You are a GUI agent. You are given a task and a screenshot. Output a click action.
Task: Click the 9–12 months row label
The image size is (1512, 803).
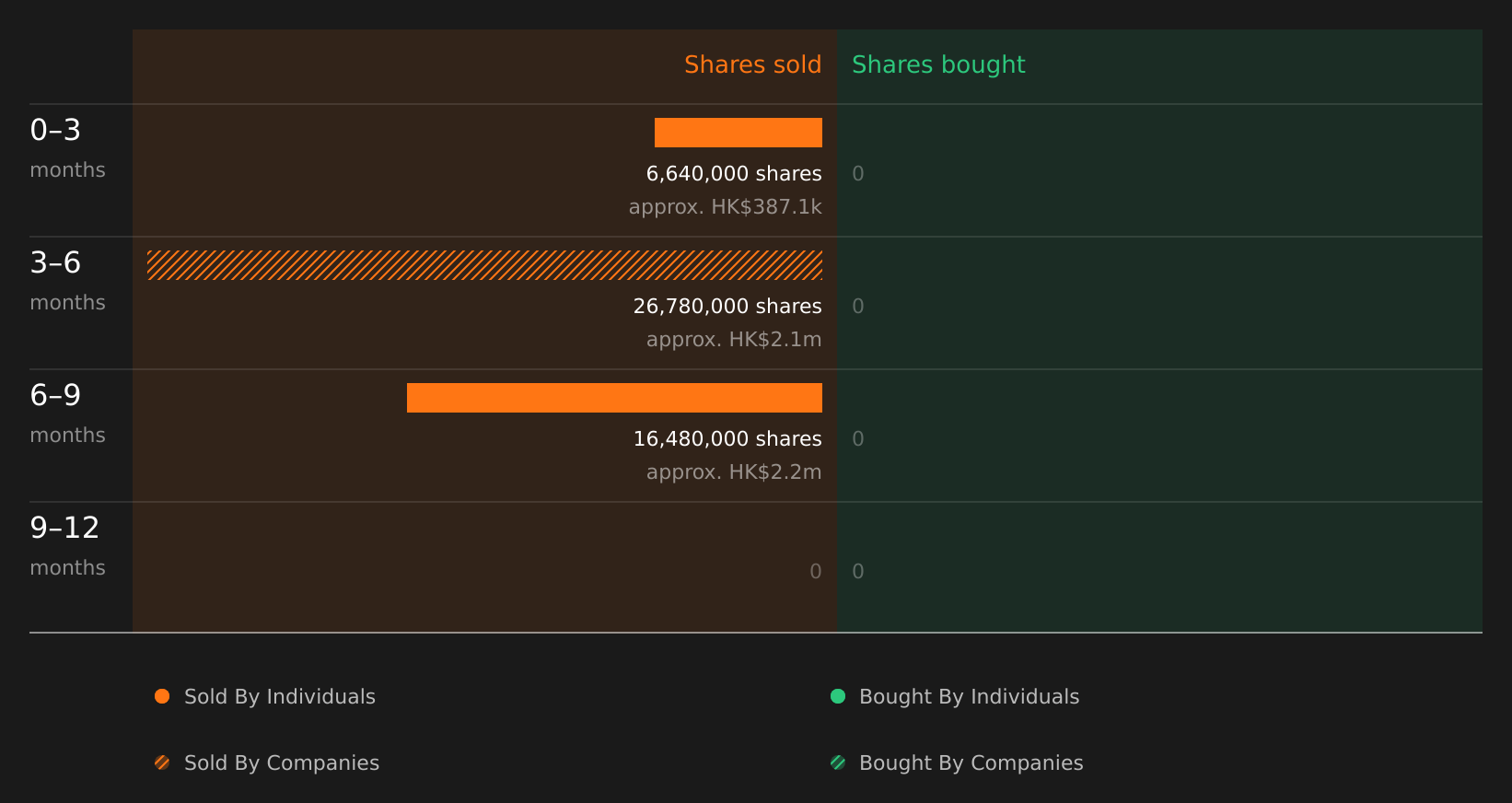click(67, 546)
